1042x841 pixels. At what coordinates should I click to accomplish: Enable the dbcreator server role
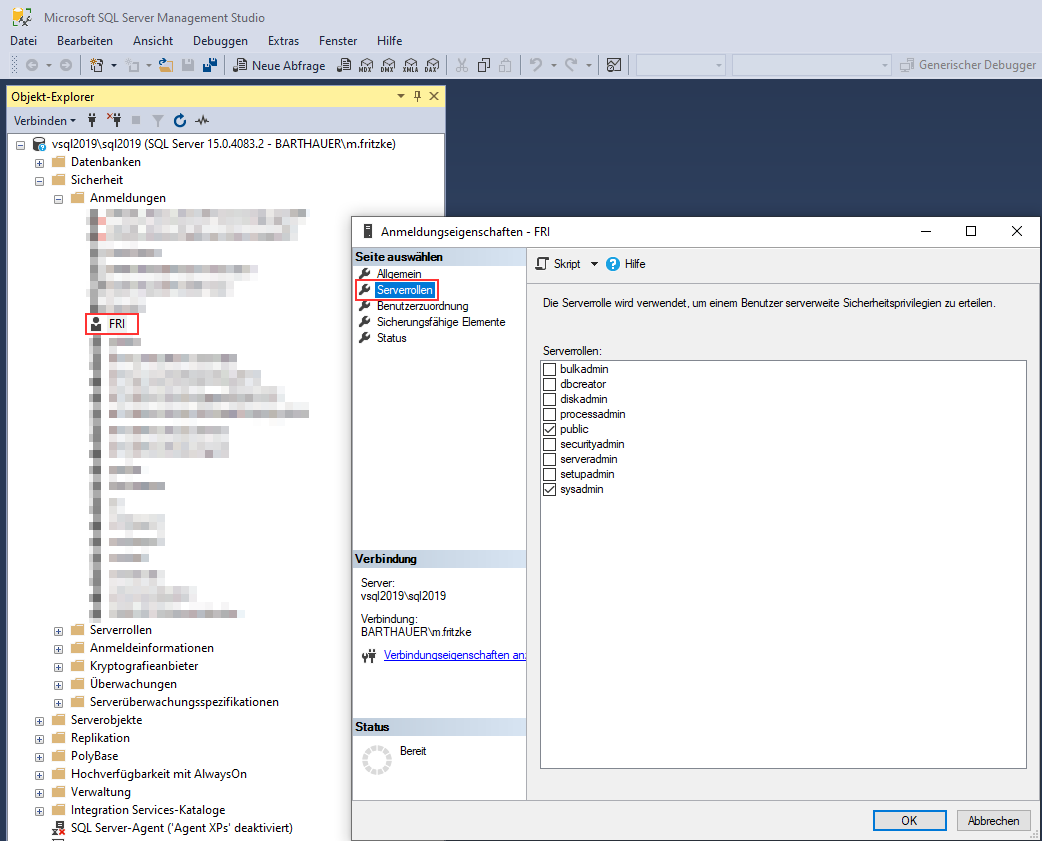(x=549, y=384)
